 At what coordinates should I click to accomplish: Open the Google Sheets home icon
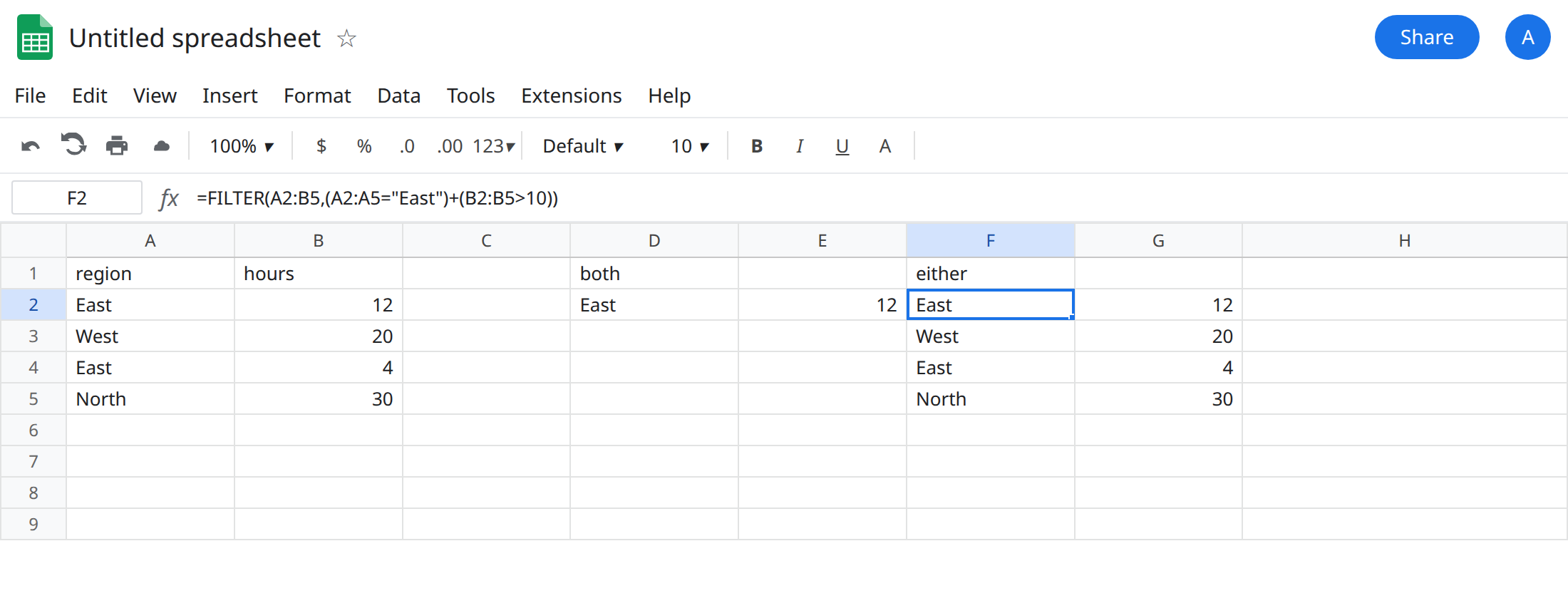click(35, 37)
